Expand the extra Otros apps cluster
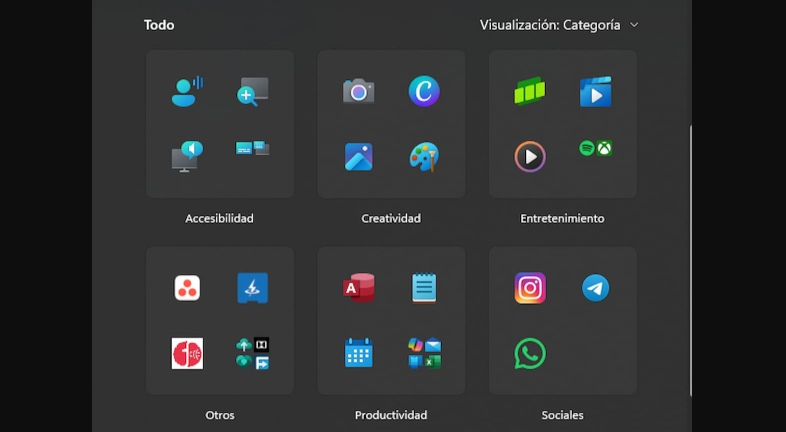This screenshot has width=786, height=432. point(252,353)
